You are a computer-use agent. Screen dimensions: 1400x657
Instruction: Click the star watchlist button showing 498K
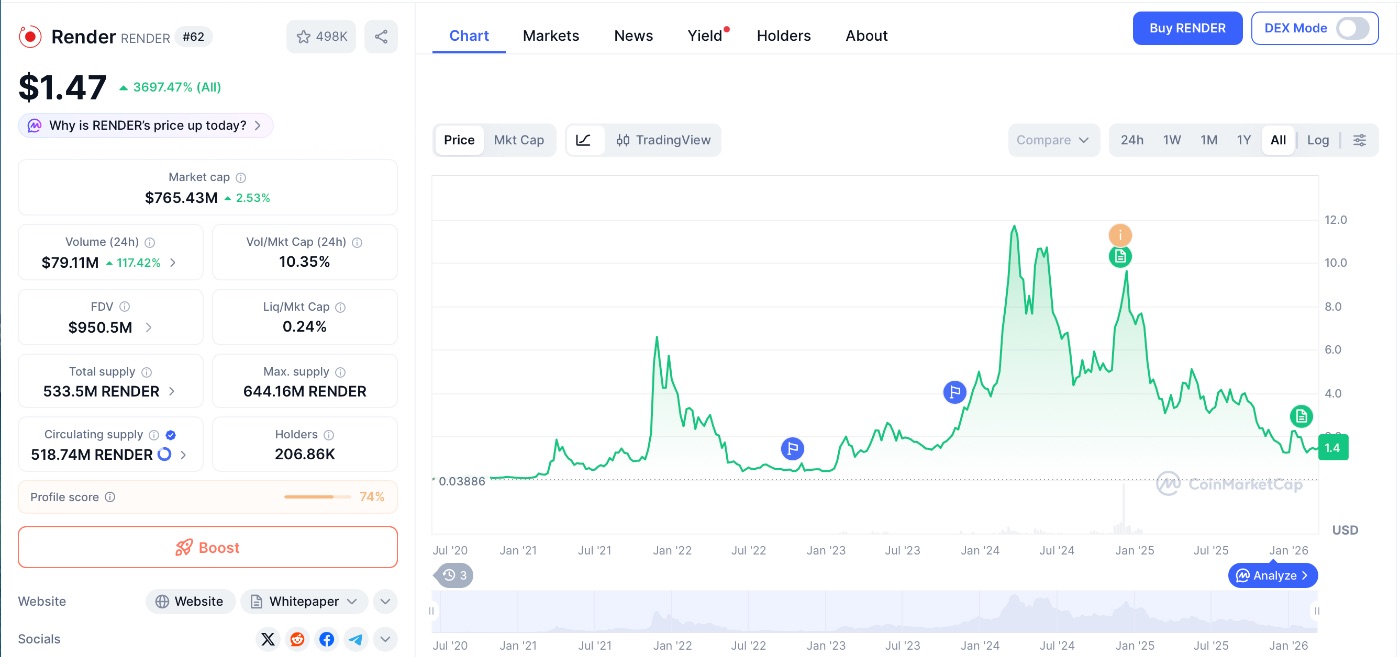coord(321,37)
